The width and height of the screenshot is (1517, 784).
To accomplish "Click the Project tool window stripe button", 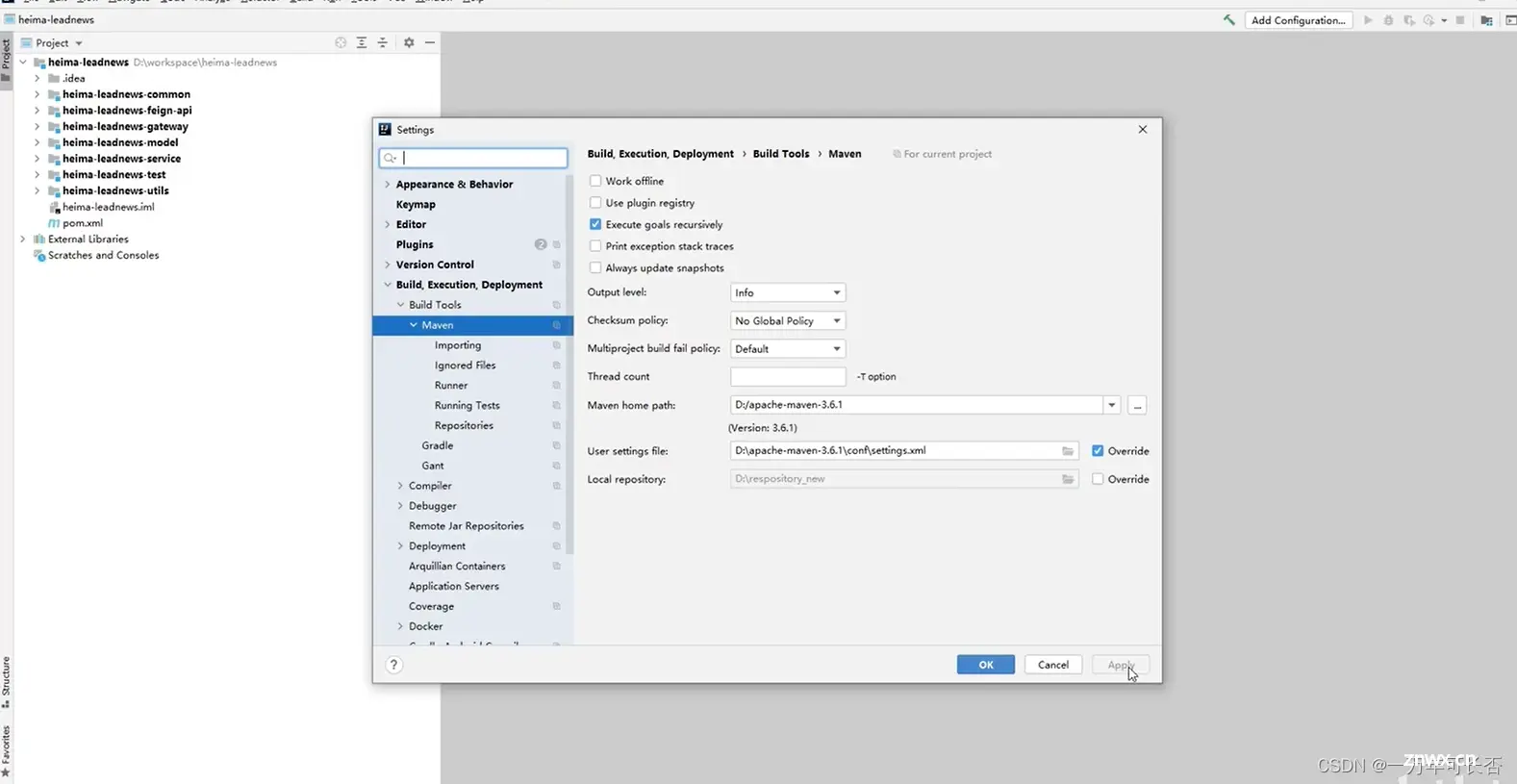I will pyautogui.click(x=6, y=62).
